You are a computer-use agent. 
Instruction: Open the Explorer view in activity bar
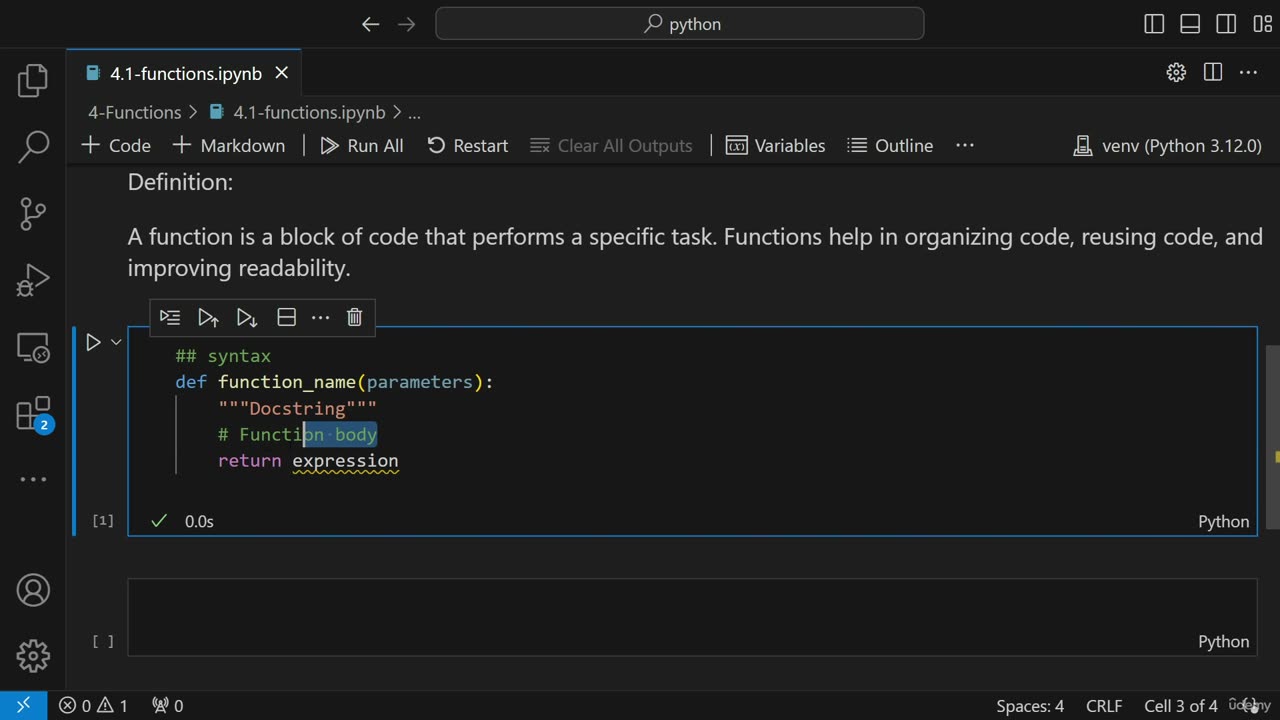click(x=33, y=81)
